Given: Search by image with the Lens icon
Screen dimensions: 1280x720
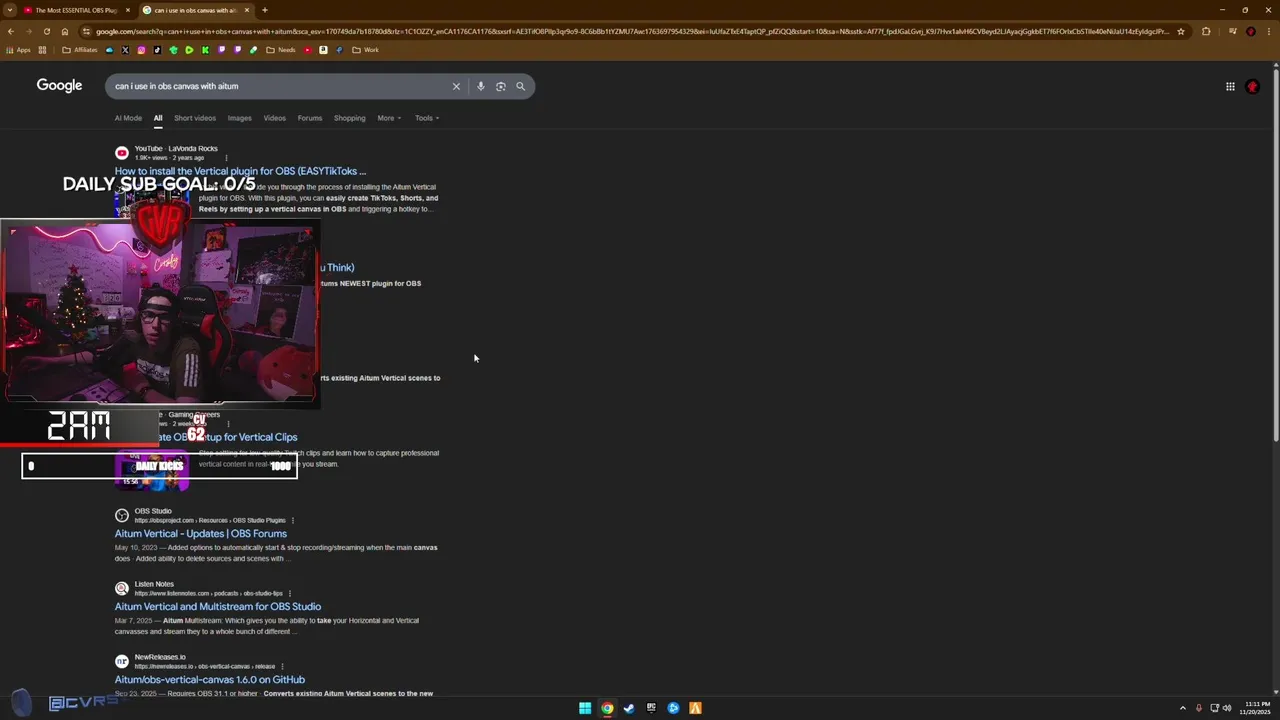Looking at the screenshot, I should (501, 86).
